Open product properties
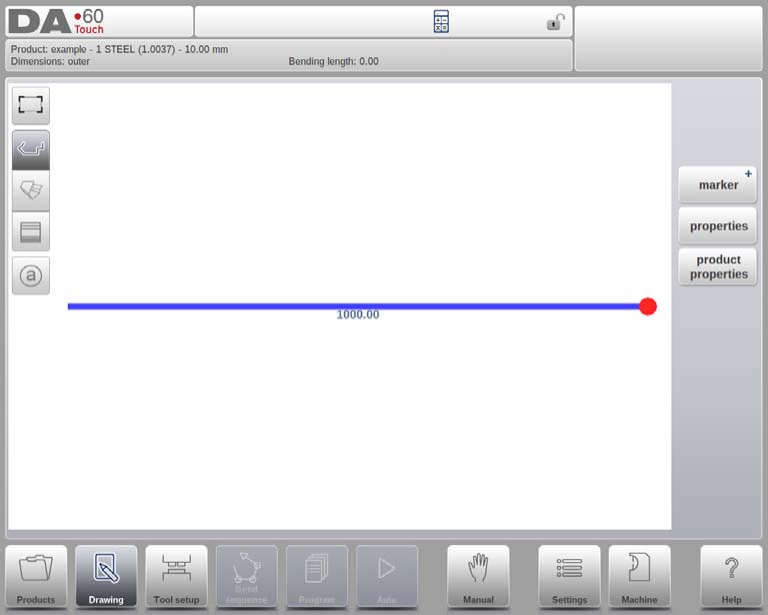768x615 pixels. tap(718, 267)
